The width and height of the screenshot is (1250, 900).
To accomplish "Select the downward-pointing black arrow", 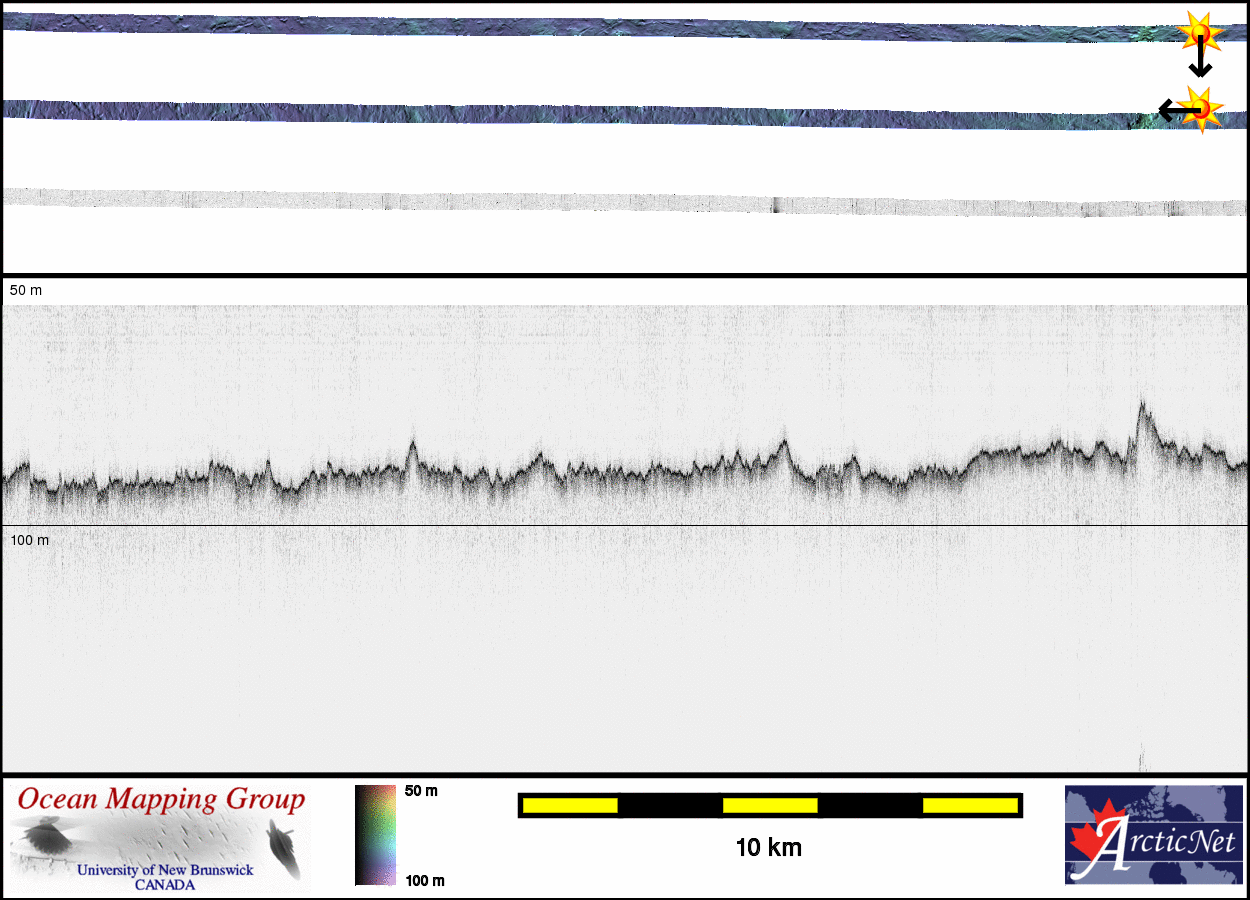I will (1200, 60).
